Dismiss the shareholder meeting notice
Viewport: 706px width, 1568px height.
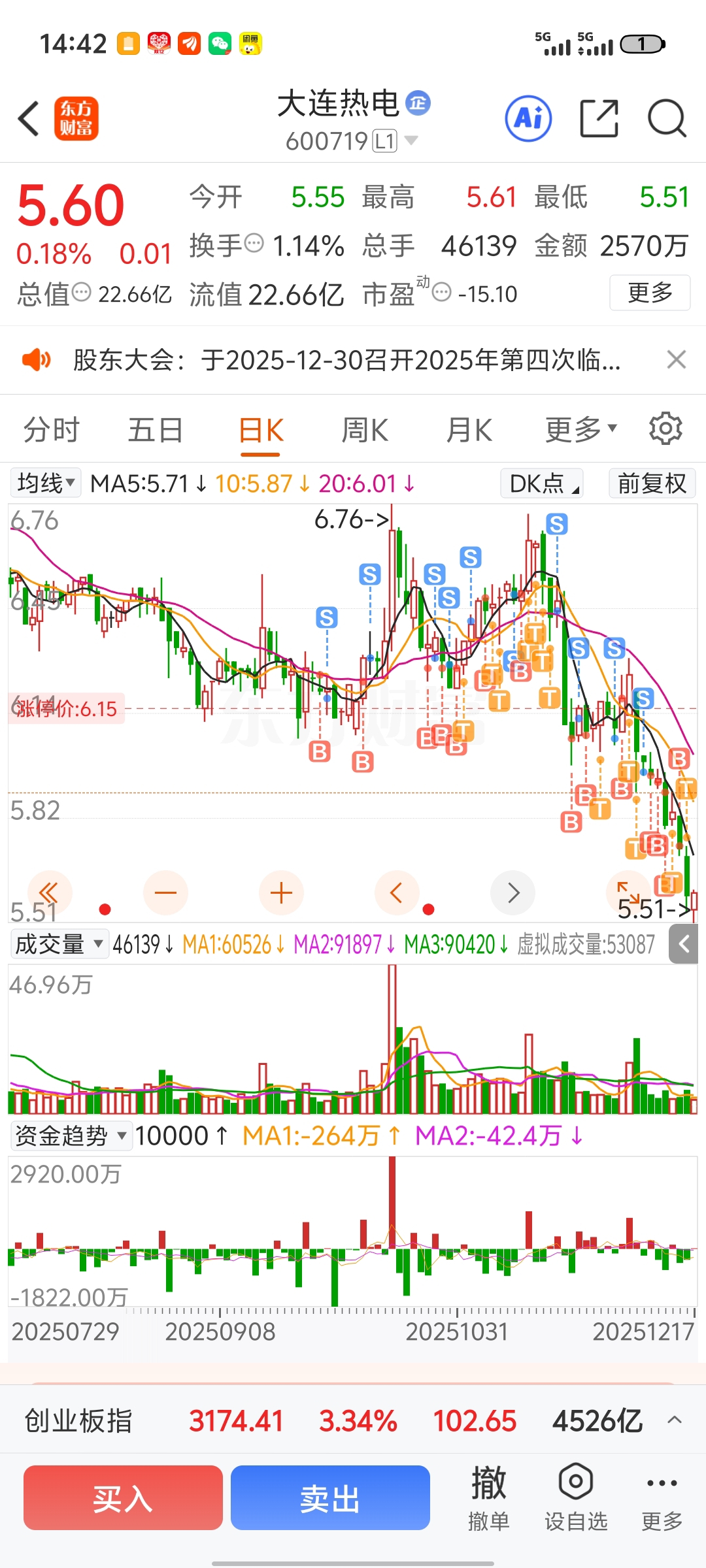676,359
